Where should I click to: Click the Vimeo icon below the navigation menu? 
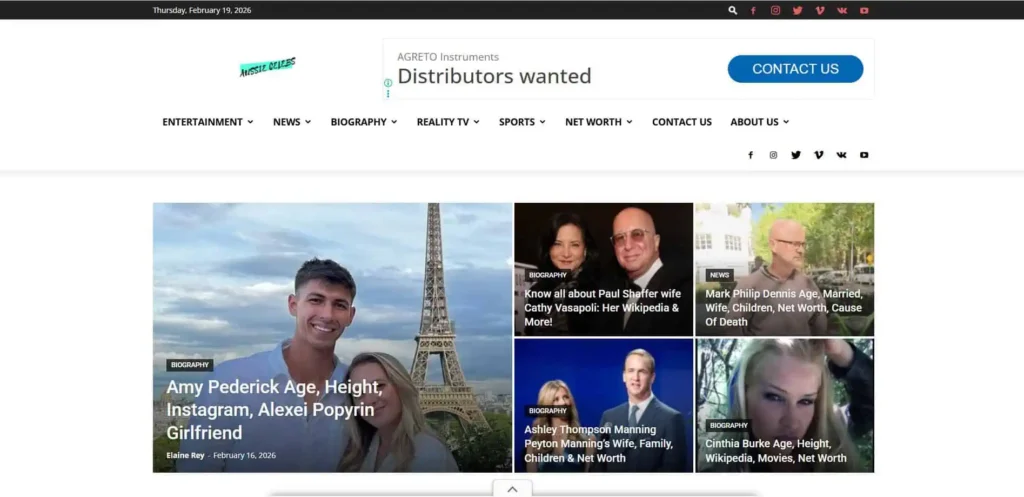(819, 155)
